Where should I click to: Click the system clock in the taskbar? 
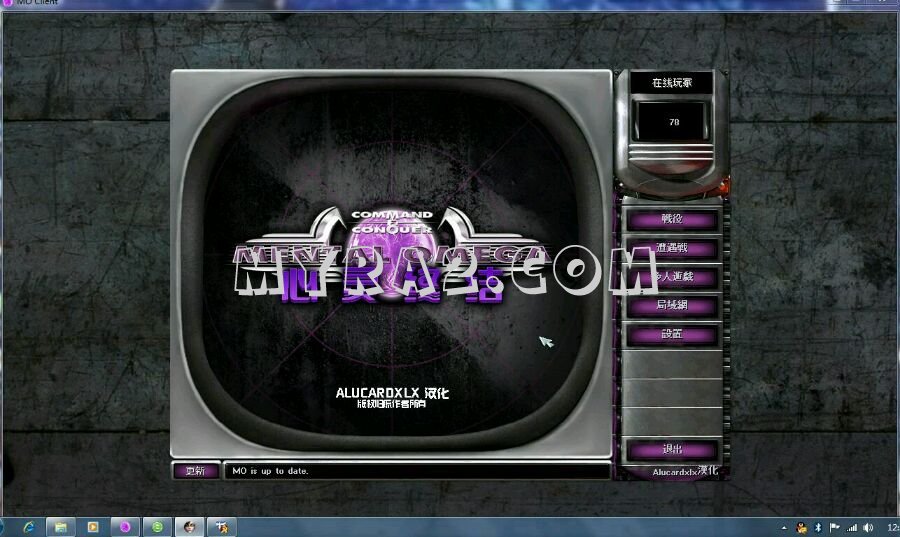tap(893, 527)
